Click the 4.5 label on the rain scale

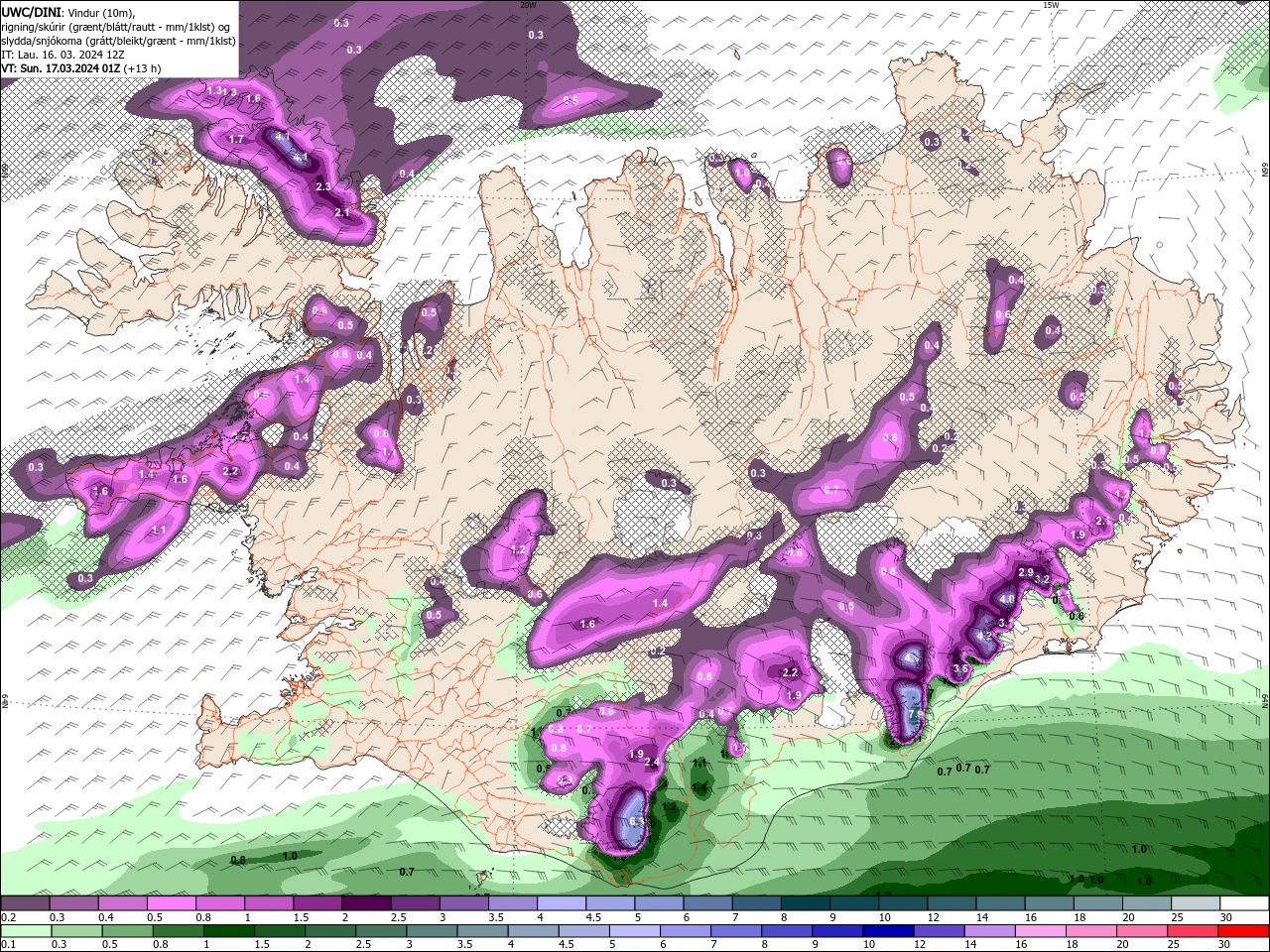(x=567, y=944)
